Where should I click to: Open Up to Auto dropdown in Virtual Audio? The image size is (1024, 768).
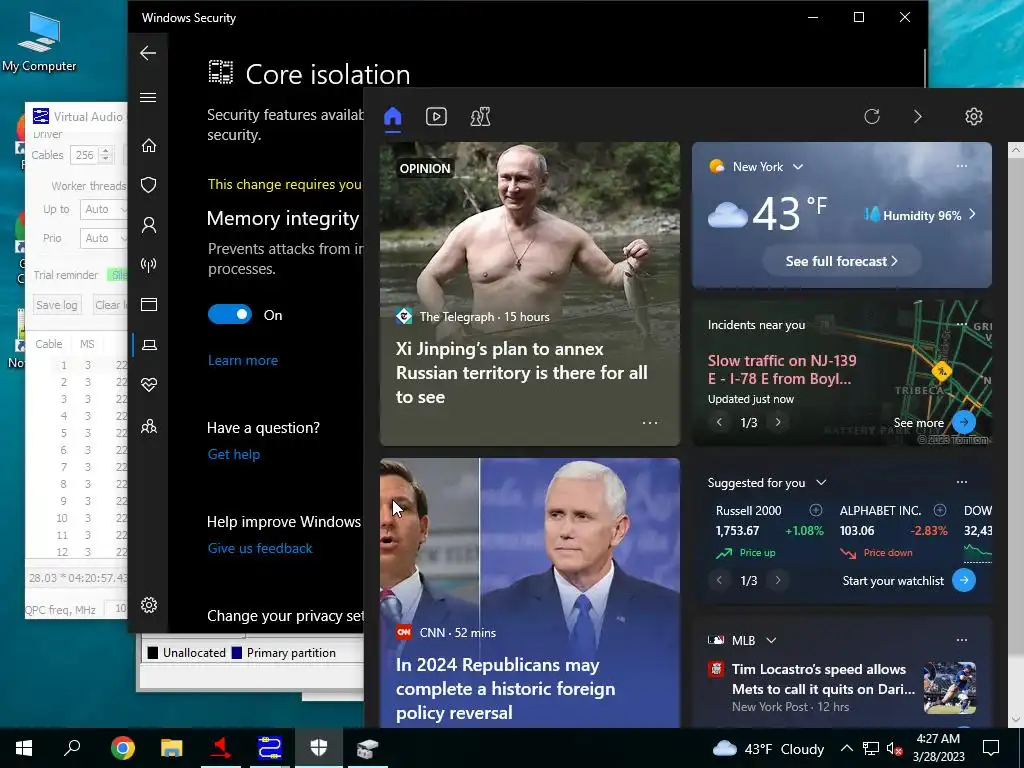point(103,210)
